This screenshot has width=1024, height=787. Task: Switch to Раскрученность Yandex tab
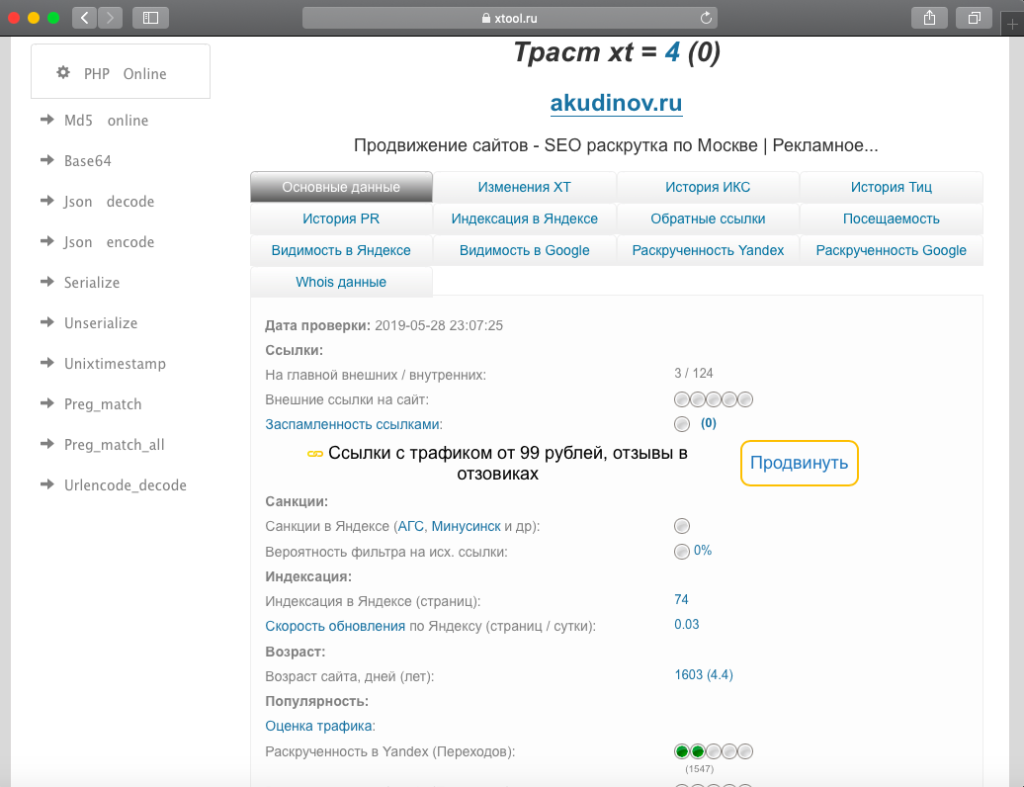click(708, 250)
